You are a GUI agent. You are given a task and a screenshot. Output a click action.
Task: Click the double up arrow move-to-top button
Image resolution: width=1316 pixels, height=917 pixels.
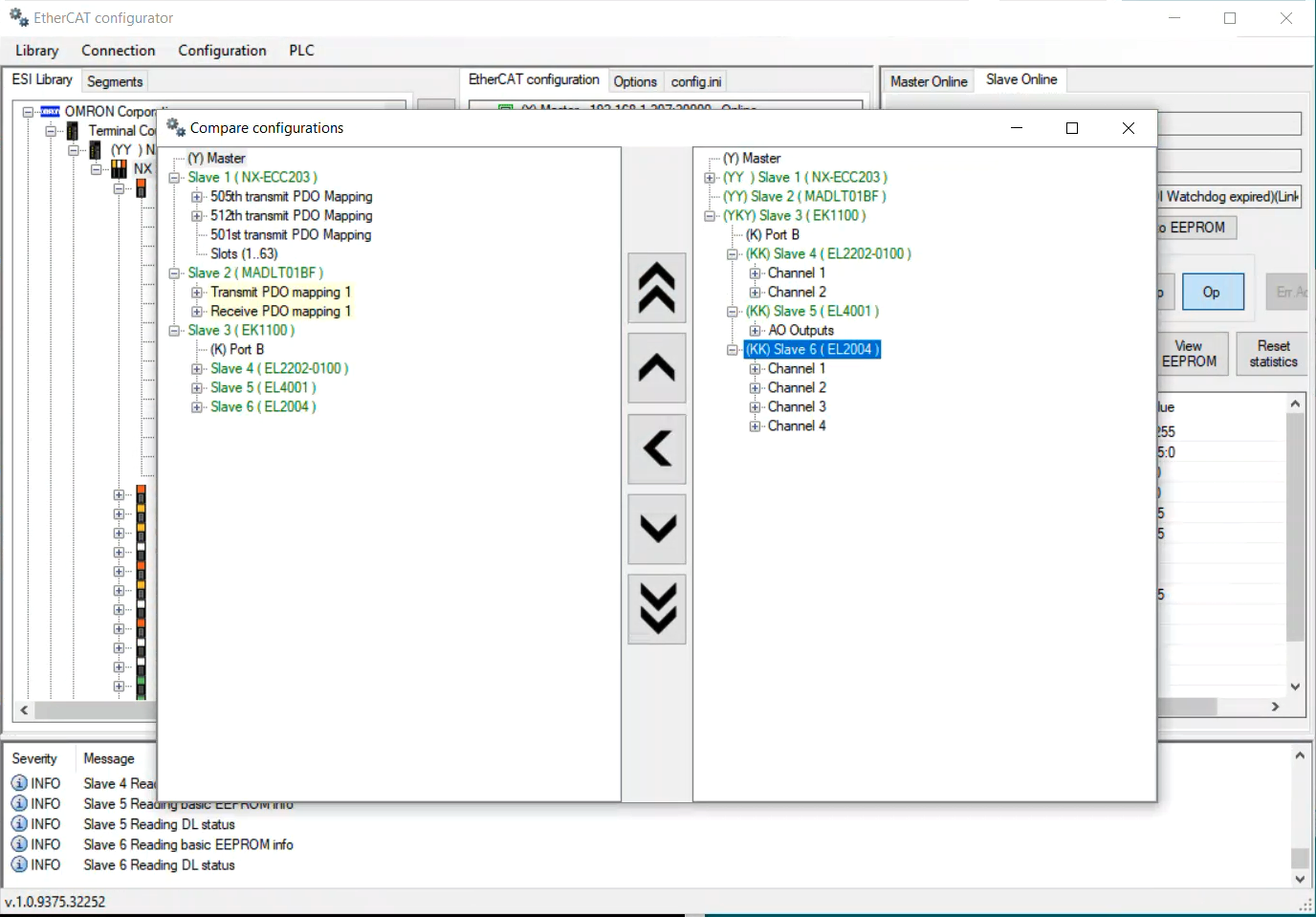(656, 288)
